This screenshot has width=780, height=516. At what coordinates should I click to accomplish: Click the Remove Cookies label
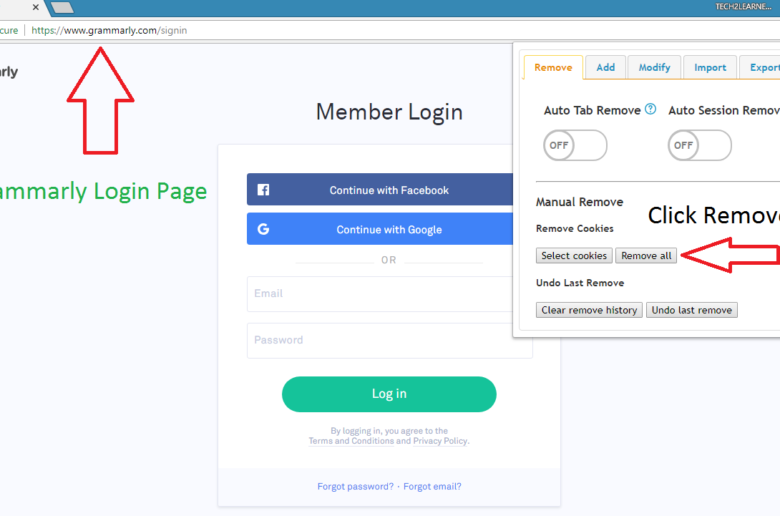(x=575, y=228)
